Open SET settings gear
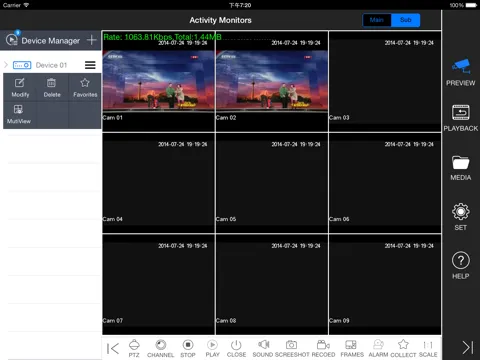Image resolution: width=480 pixels, height=360 pixels. (461, 217)
